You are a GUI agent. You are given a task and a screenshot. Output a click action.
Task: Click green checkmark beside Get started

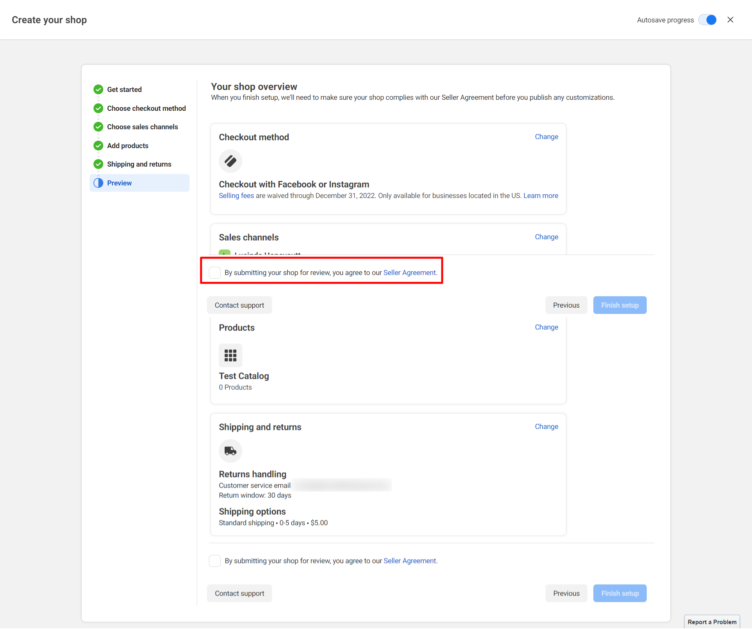98,90
